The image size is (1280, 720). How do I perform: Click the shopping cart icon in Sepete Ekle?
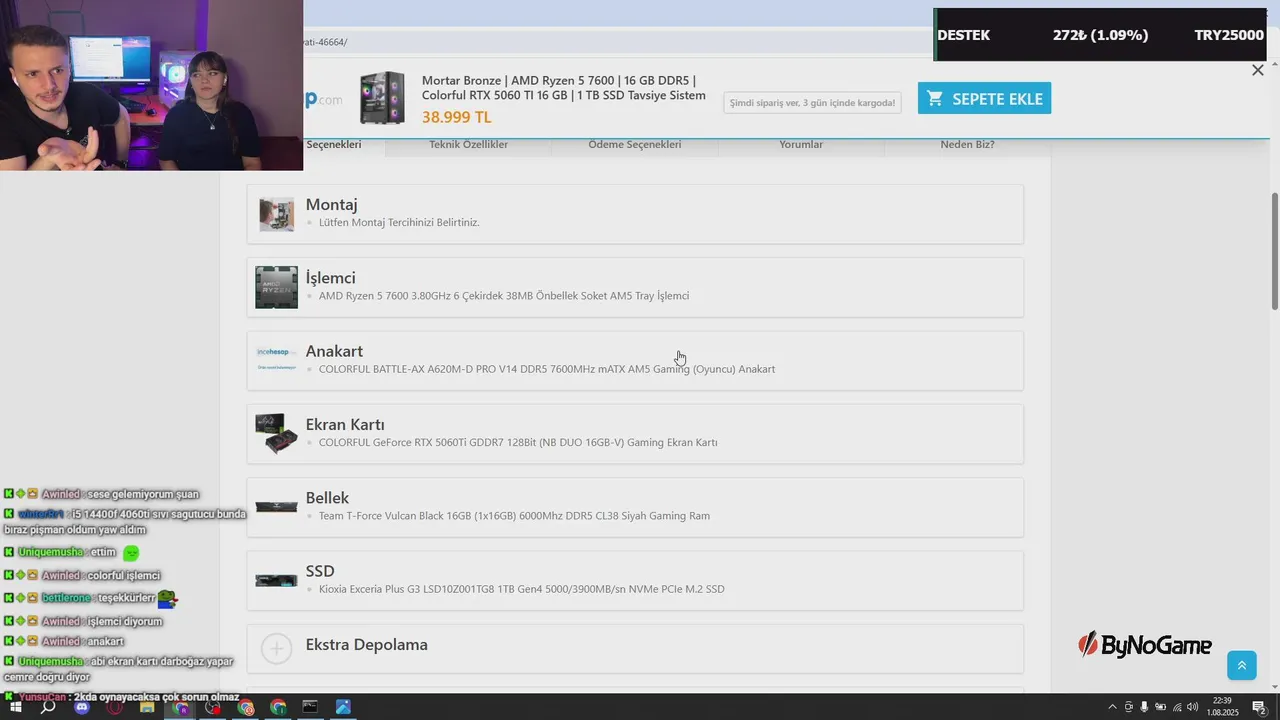(935, 98)
